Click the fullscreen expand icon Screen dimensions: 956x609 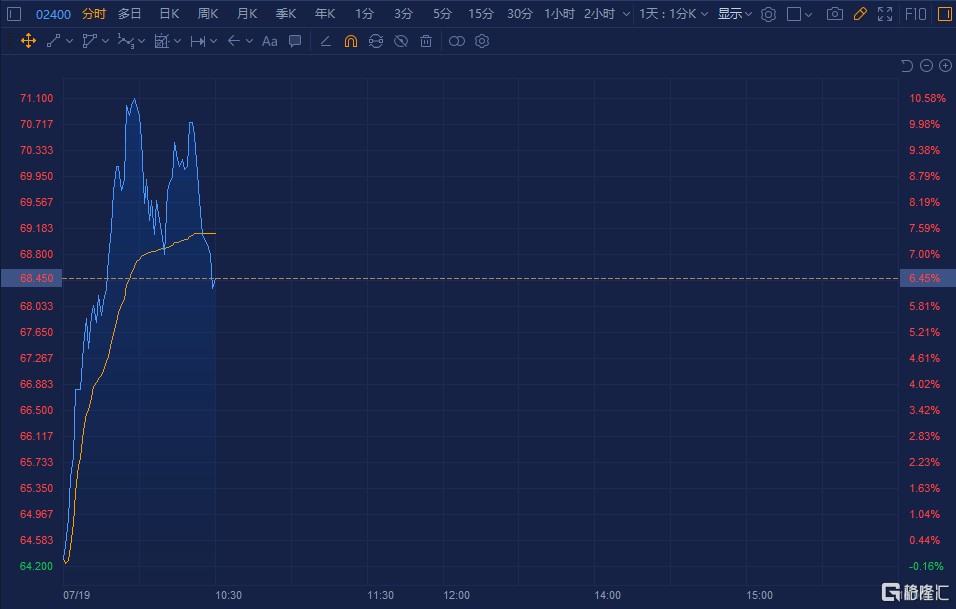[x=884, y=14]
